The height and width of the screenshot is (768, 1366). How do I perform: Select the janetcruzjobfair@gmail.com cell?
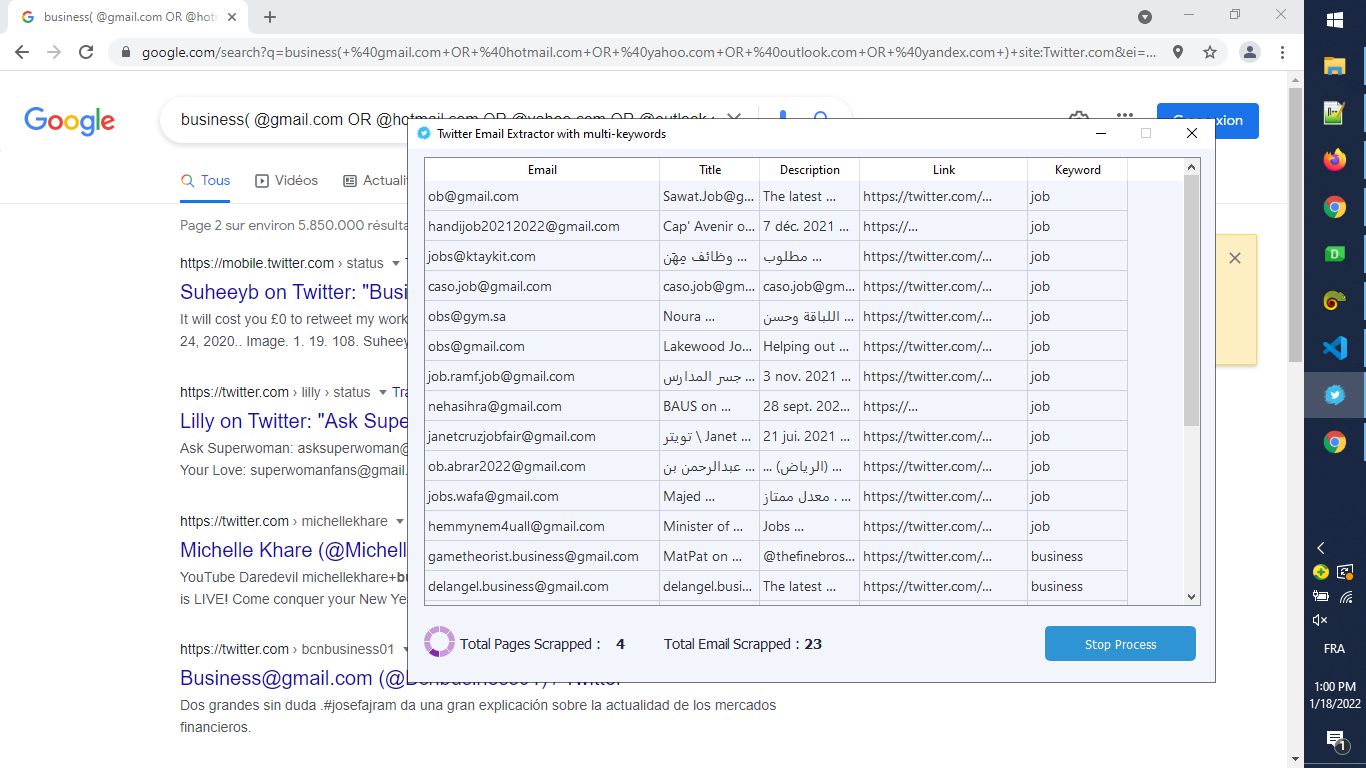542,436
